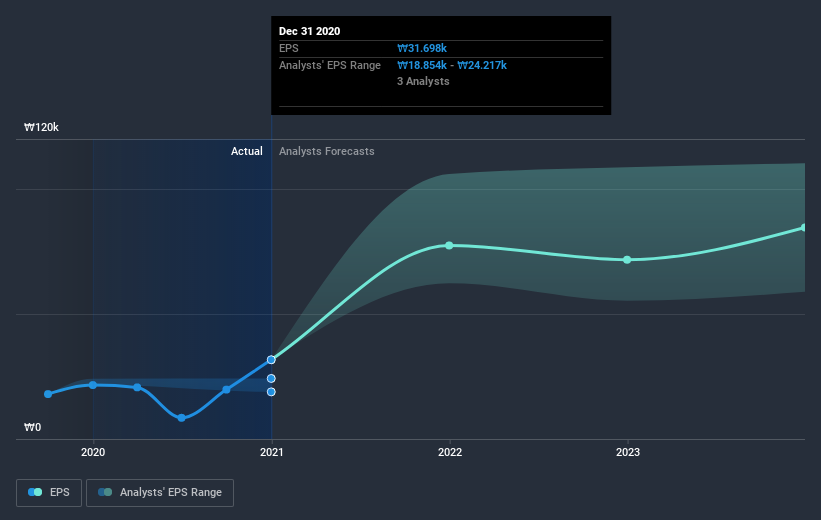Select the lower analyst range marker at 2021
Image resolution: width=821 pixels, height=520 pixels.
271,392
